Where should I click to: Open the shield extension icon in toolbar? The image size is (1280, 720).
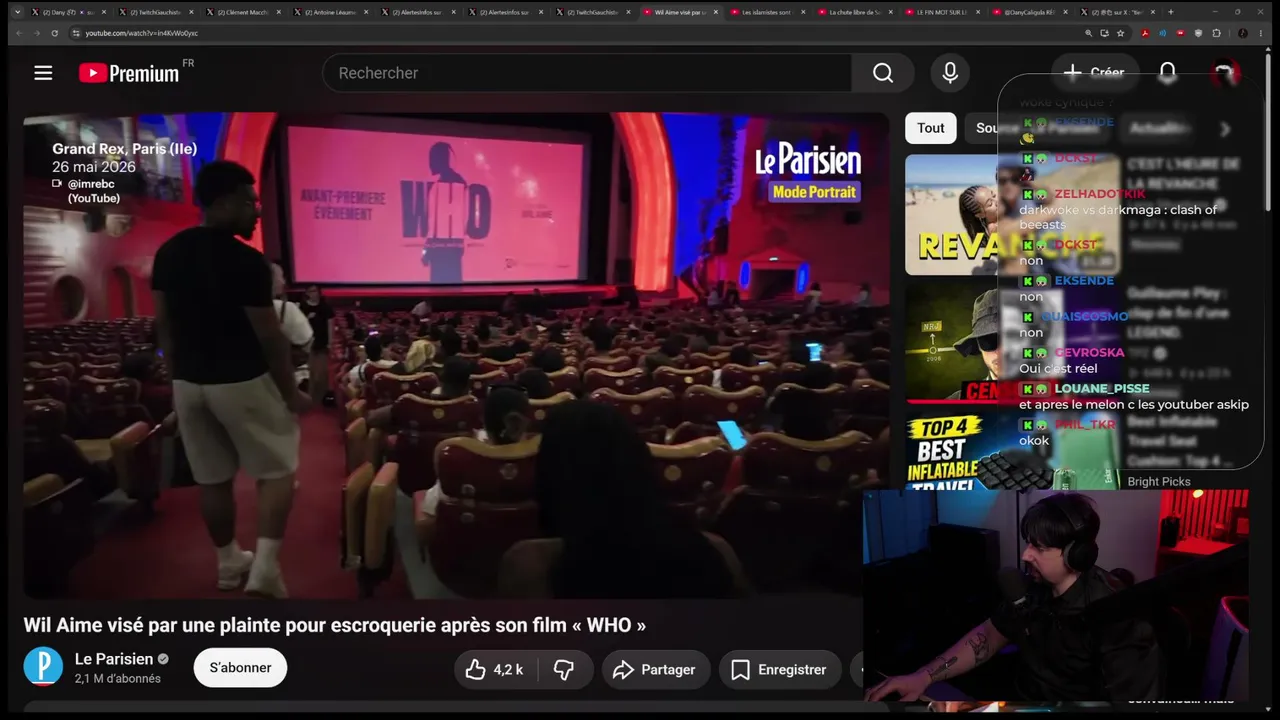click(1199, 33)
